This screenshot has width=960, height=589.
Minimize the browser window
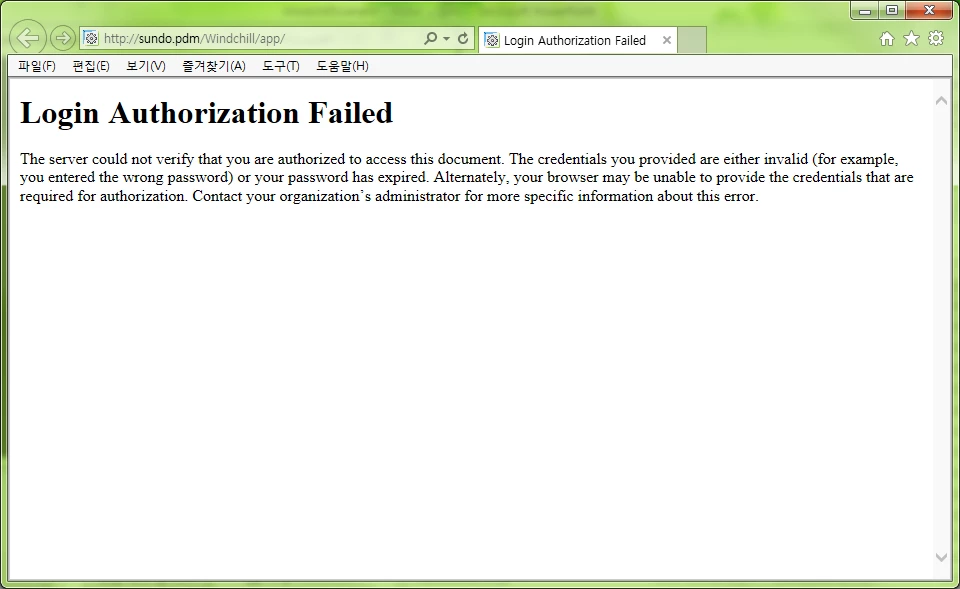click(864, 10)
